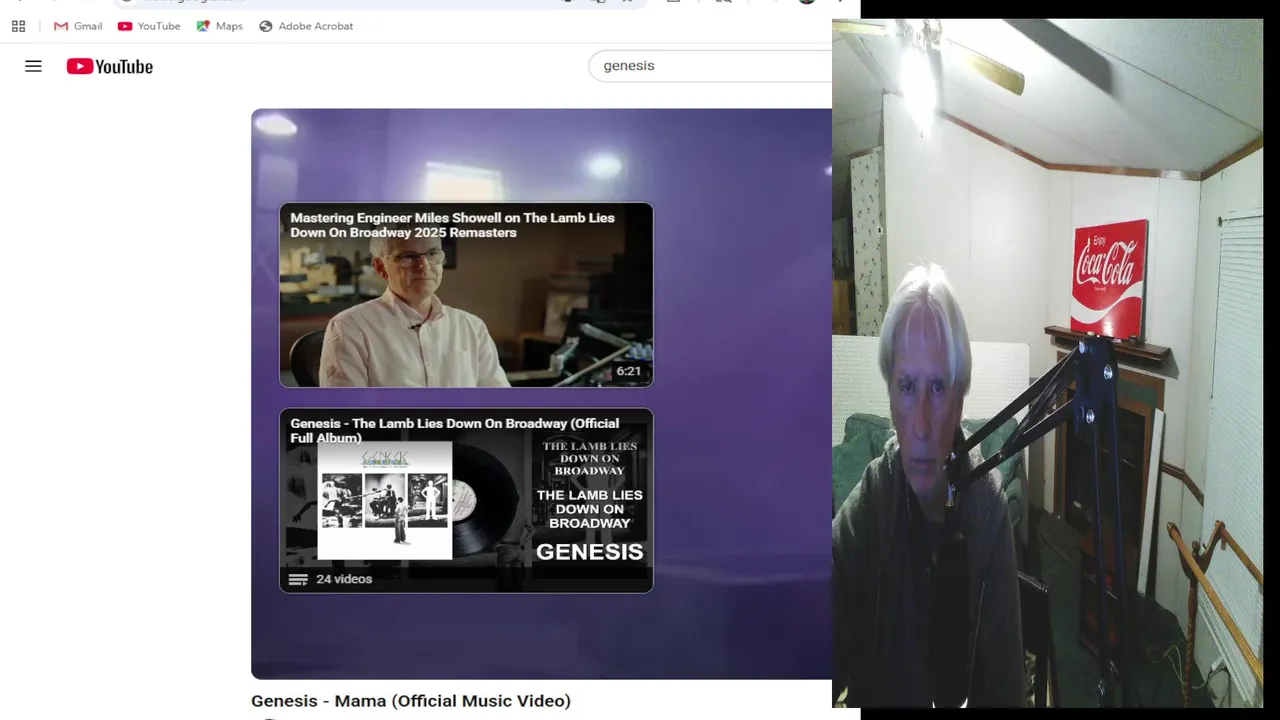Open the Maps bookmark
This screenshot has width=1280, height=720.
[x=219, y=26]
